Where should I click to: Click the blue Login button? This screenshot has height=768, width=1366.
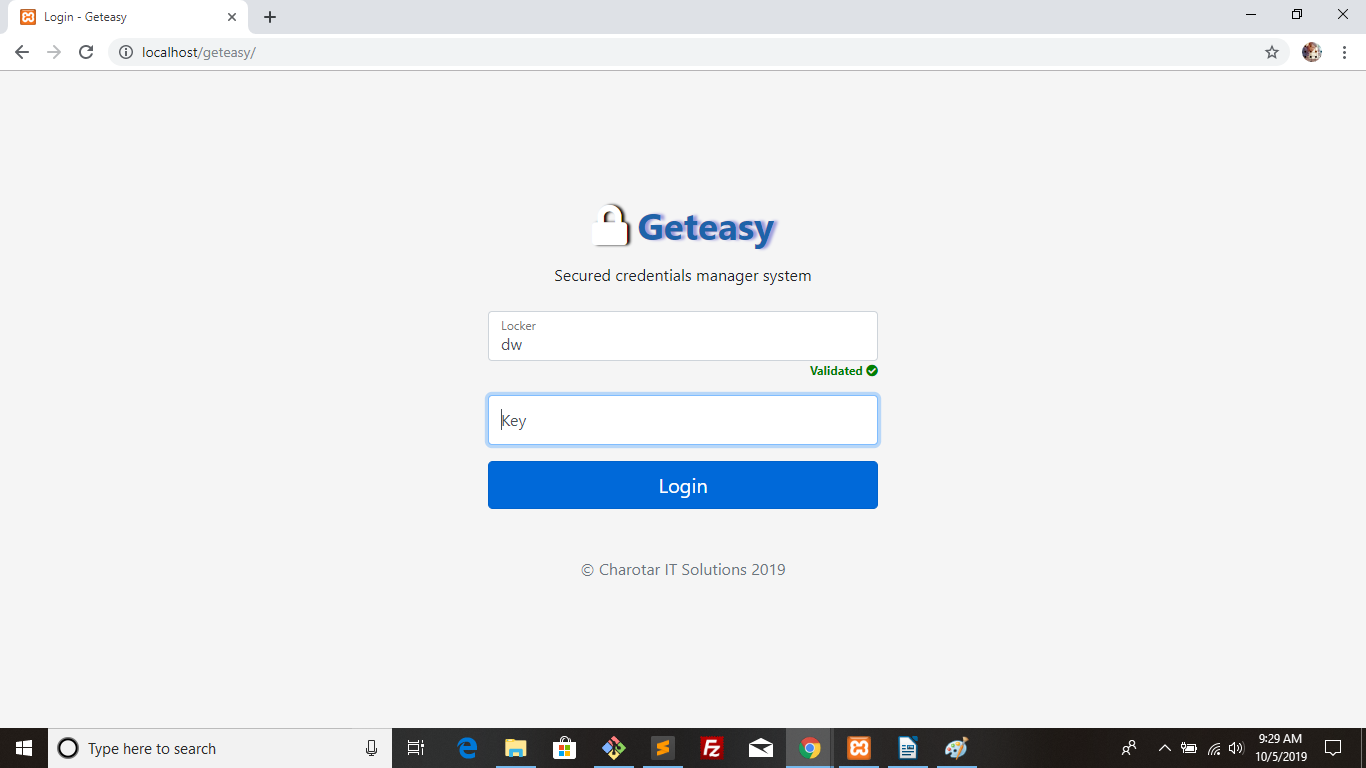683,485
